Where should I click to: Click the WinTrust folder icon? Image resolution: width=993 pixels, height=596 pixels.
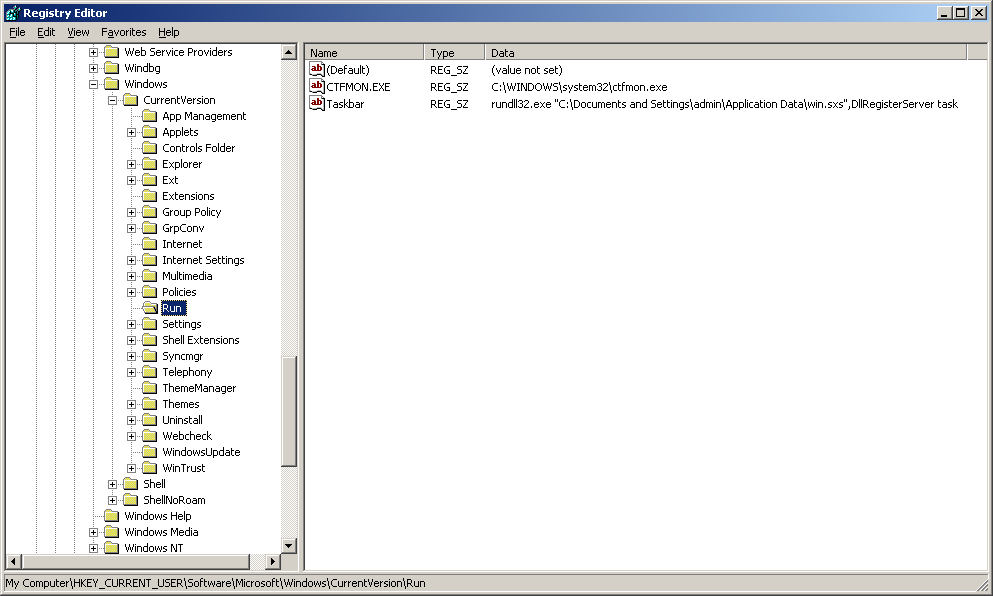click(150, 468)
